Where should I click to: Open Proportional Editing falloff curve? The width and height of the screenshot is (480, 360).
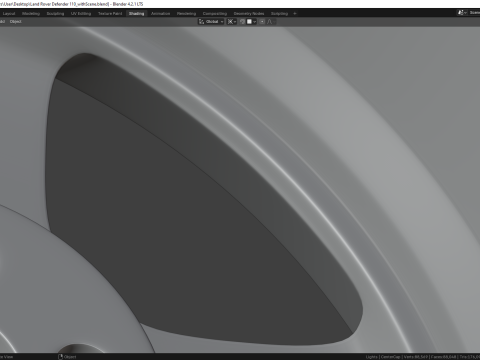[x=270, y=22]
